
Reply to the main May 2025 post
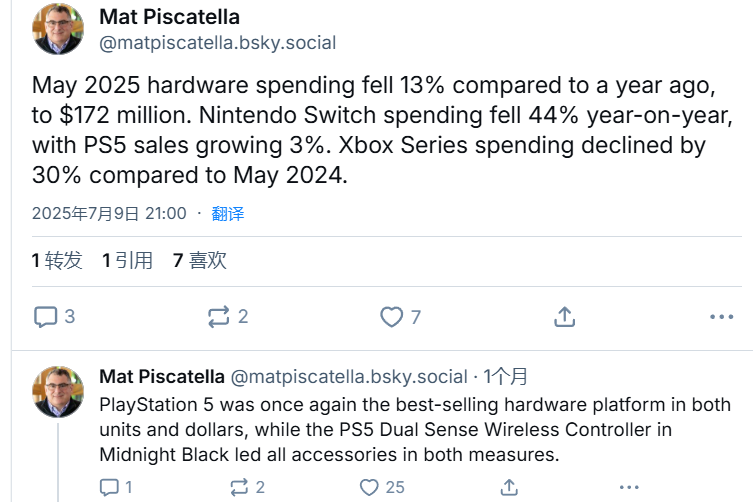[x=46, y=317]
